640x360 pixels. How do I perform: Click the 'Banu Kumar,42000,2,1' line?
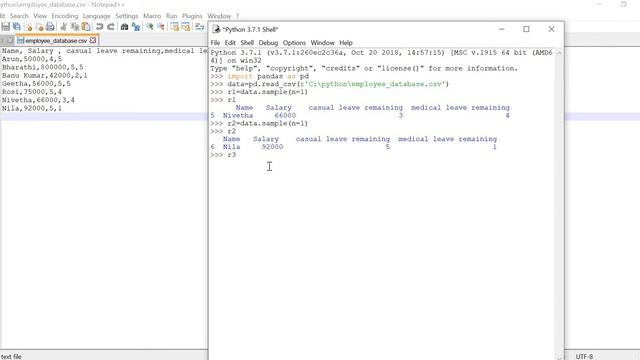[44, 76]
